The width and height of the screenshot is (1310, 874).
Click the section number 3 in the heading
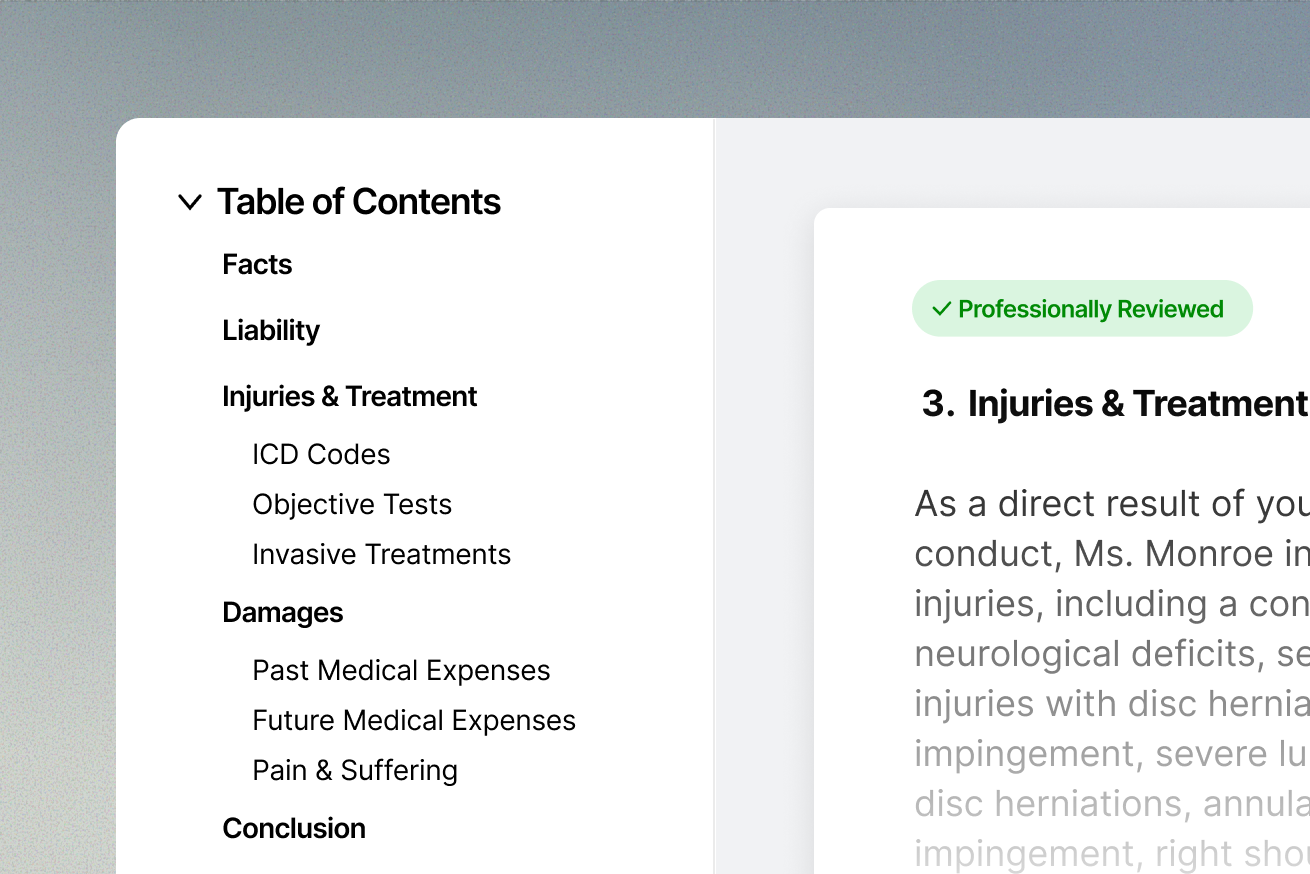click(937, 404)
